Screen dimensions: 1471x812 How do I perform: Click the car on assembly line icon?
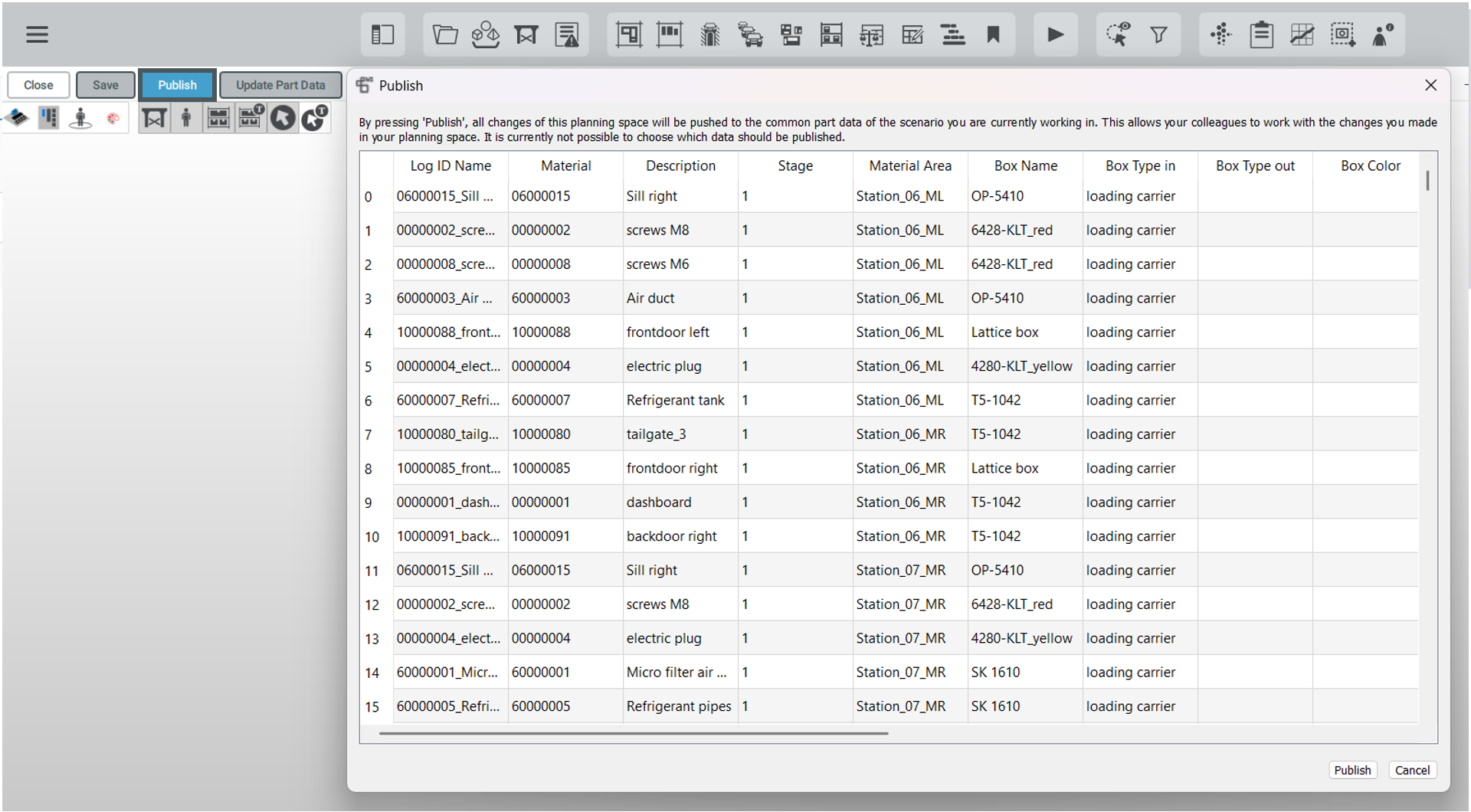(x=710, y=34)
